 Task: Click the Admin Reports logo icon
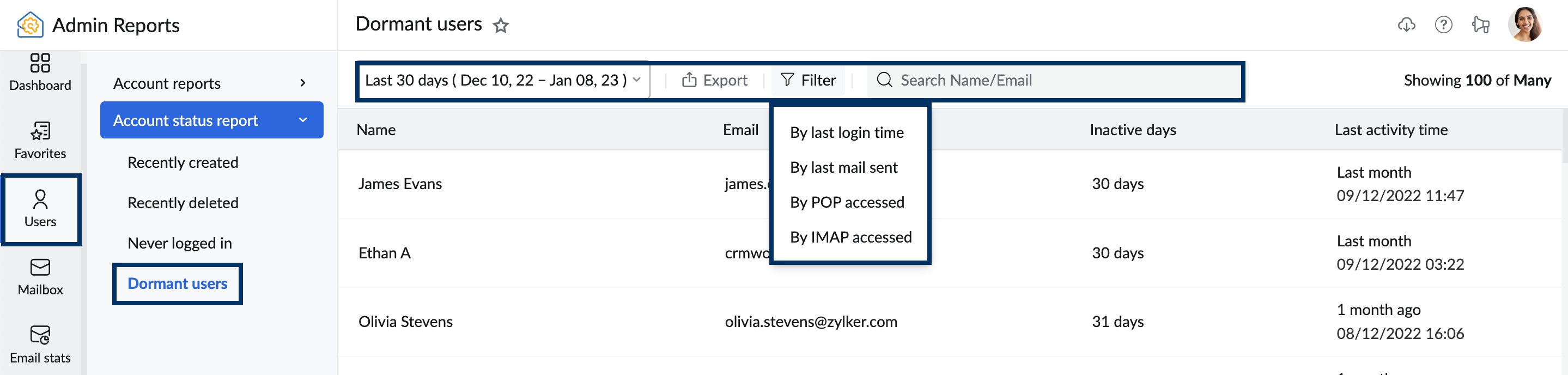[x=30, y=25]
